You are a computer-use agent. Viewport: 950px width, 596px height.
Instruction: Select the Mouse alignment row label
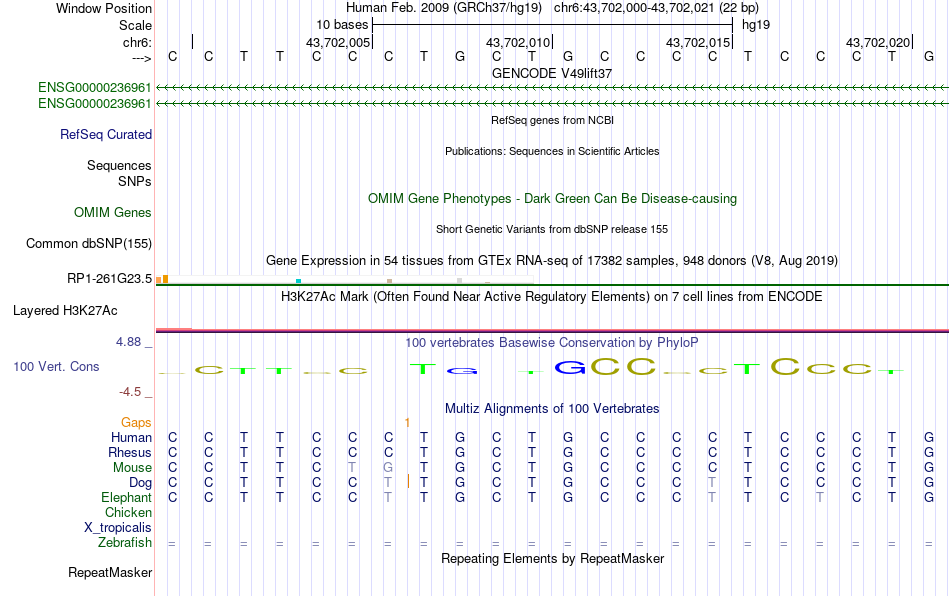coord(132,468)
